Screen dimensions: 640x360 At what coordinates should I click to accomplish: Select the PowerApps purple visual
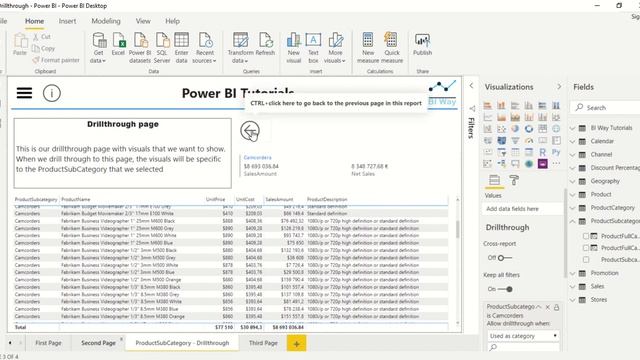[x=542, y=164]
